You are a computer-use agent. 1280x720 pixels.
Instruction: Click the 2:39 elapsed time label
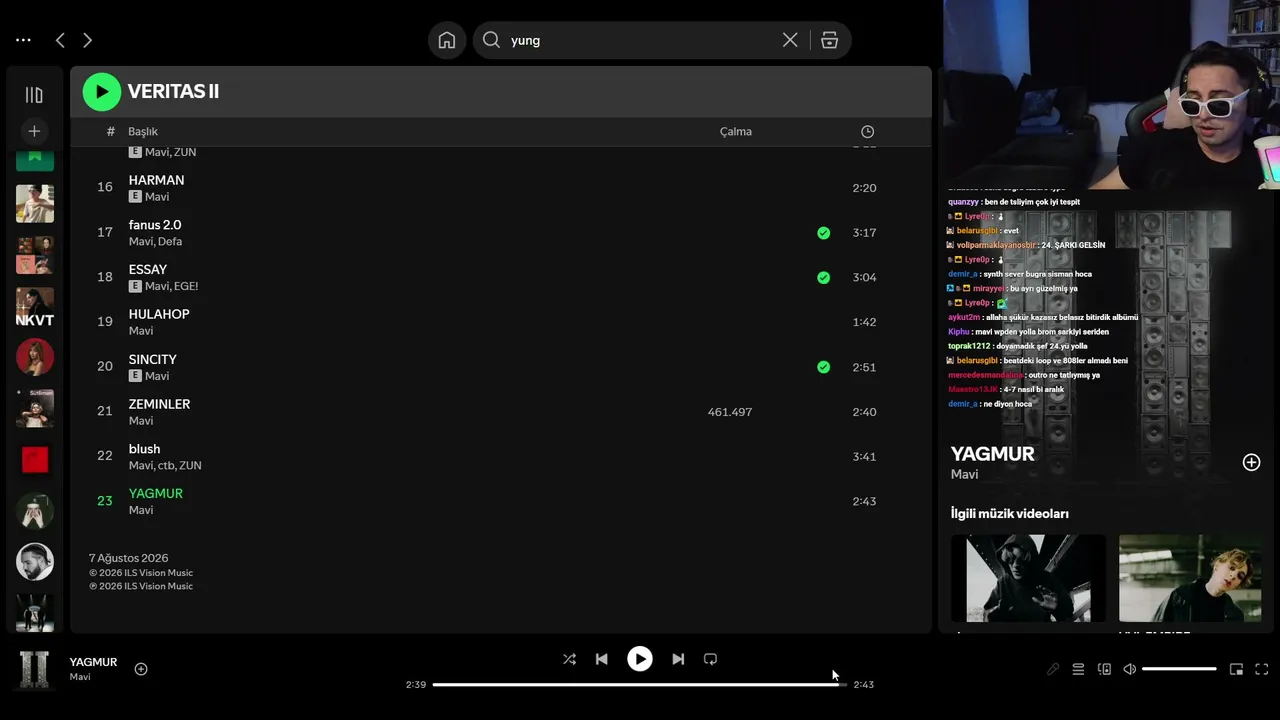click(416, 685)
